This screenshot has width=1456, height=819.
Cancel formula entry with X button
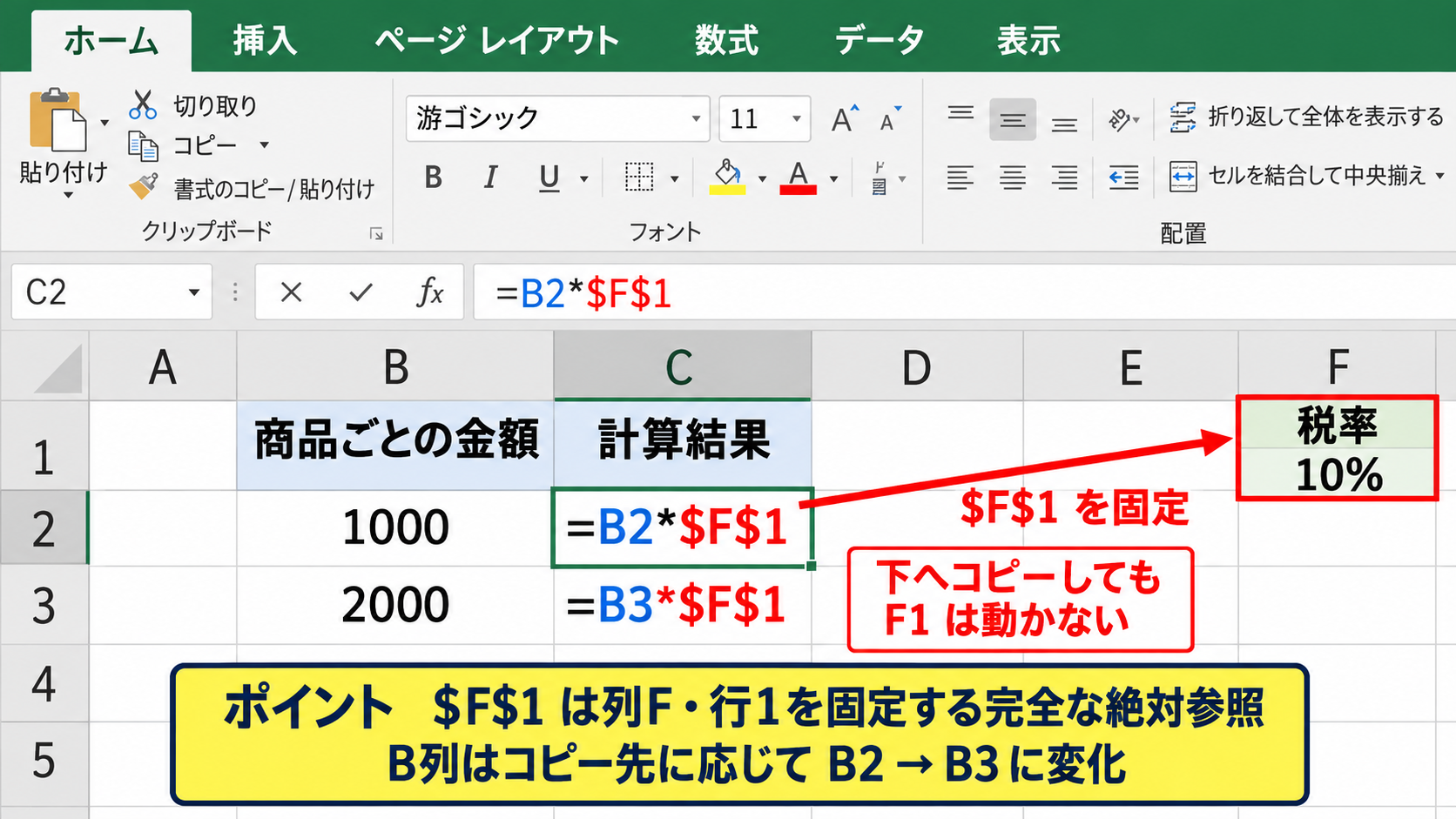[291, 292]
